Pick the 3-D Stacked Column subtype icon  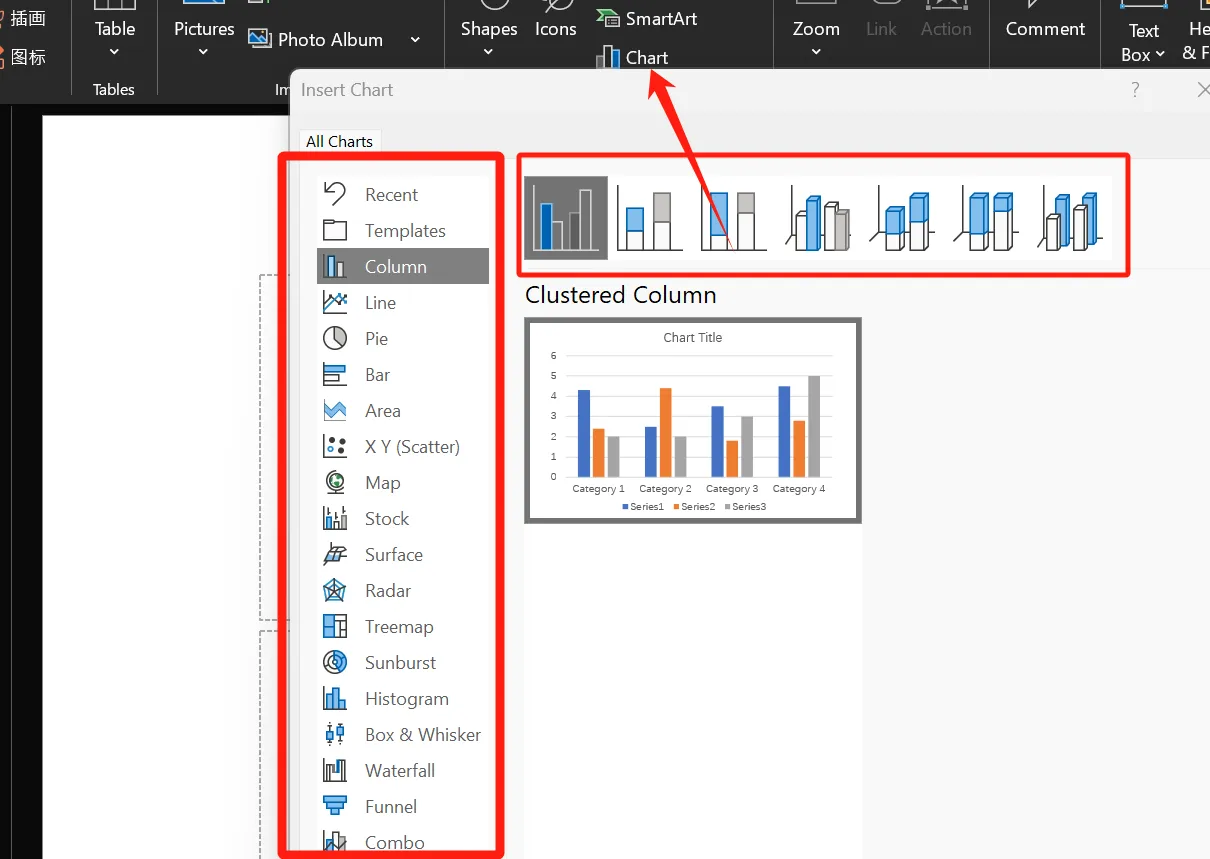[902, 219]
